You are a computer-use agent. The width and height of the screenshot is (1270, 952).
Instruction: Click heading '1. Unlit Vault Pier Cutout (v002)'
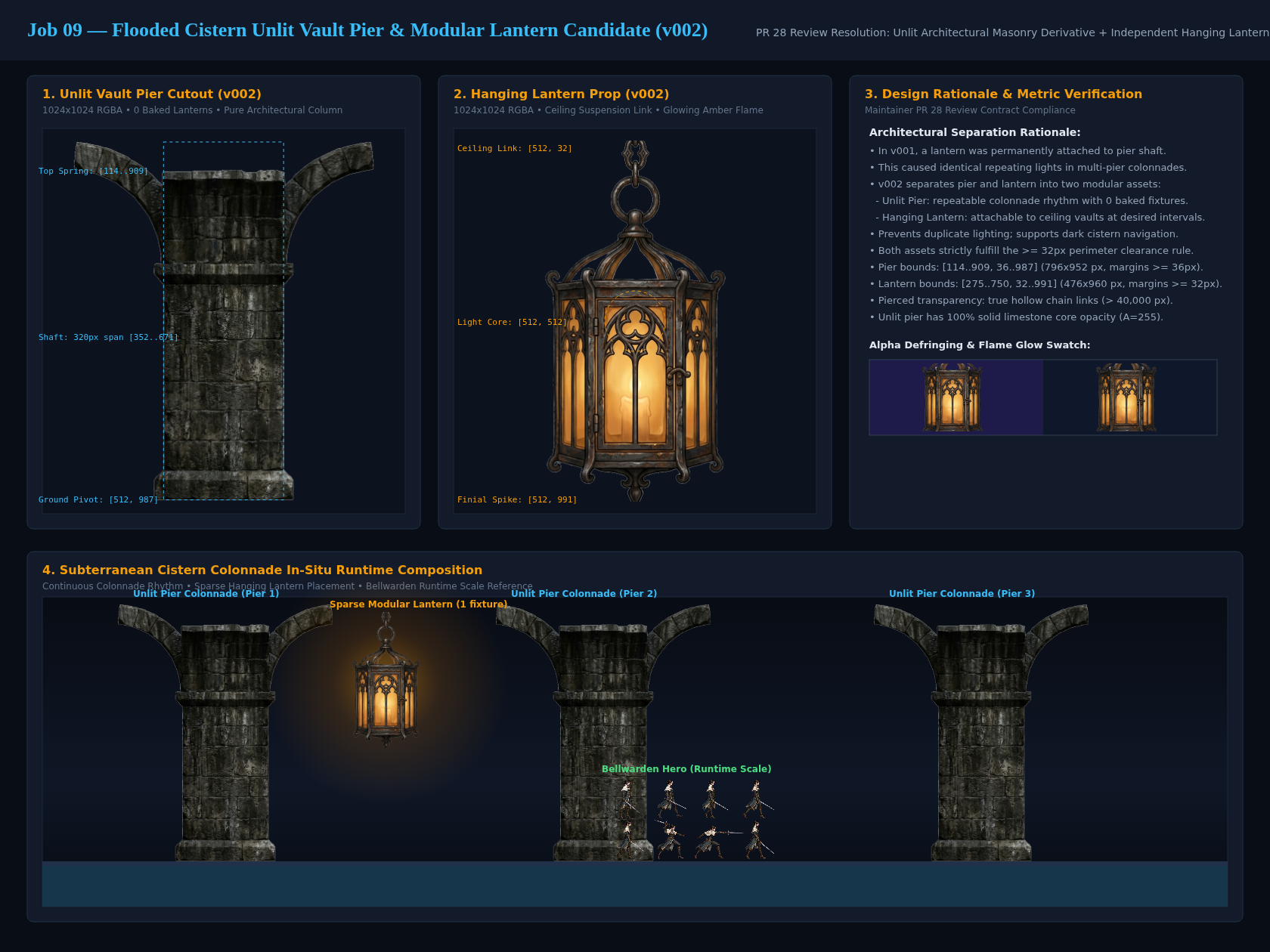pos(152,94)
